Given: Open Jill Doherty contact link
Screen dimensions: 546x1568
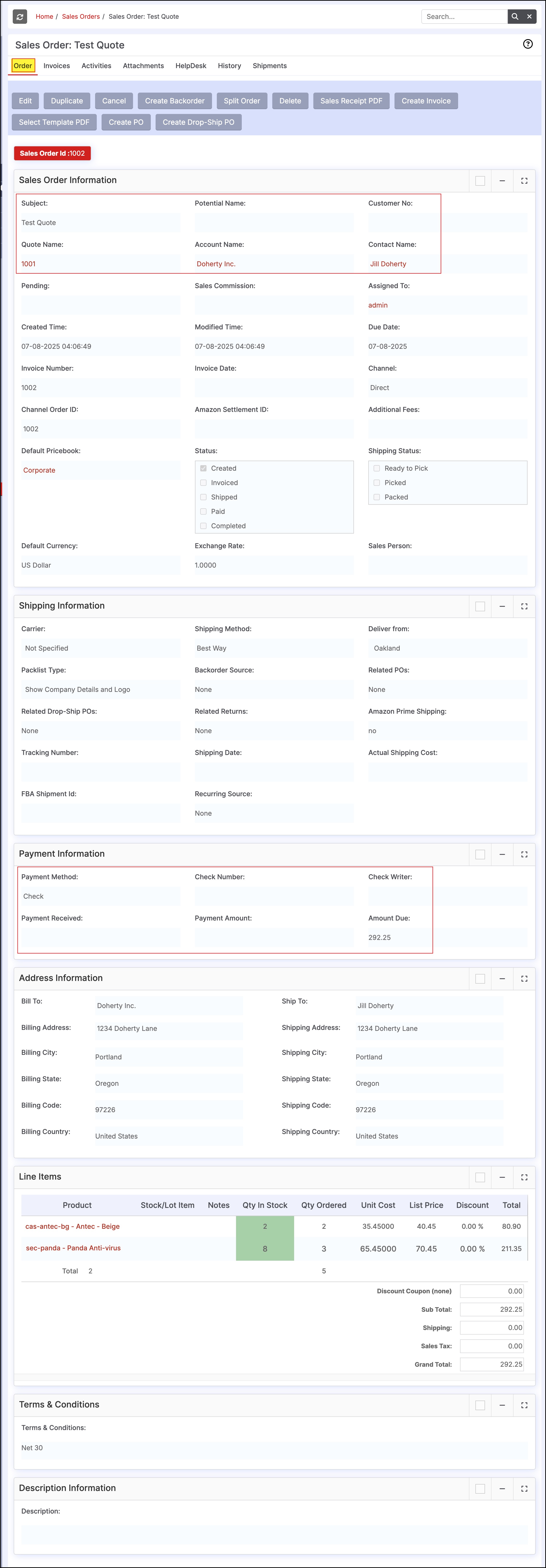Looking at the screenshot, I should pos(388,264).
